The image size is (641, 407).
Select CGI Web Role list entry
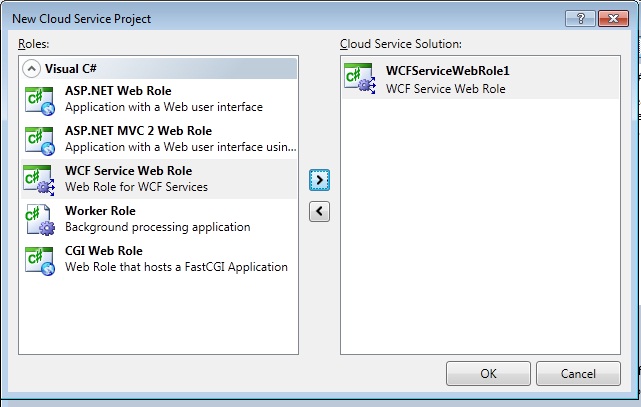[x=104, y=251]
